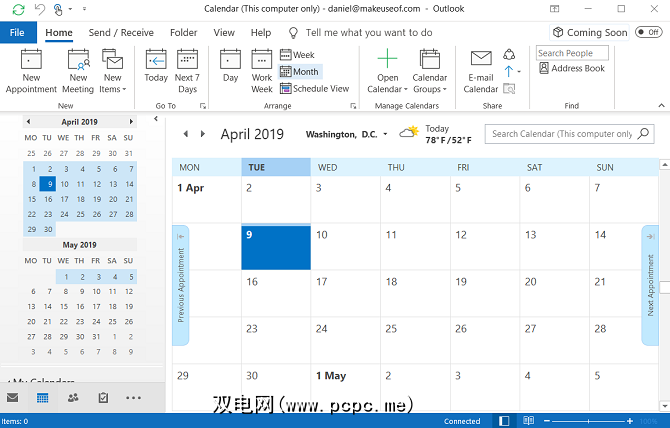Switch to Calendar in the navigation bar
This screenshot has width=670, height=428.
tap(42, 398)
